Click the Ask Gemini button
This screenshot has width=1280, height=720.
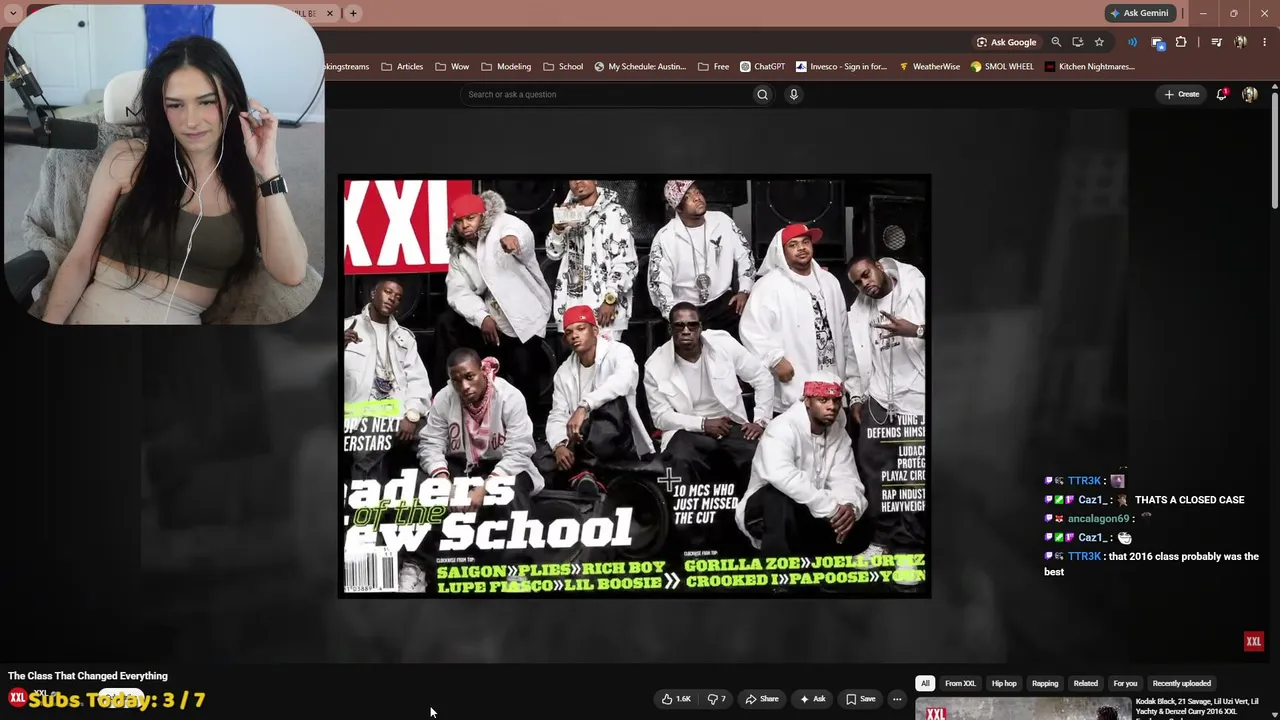(x=1138, y=13)
